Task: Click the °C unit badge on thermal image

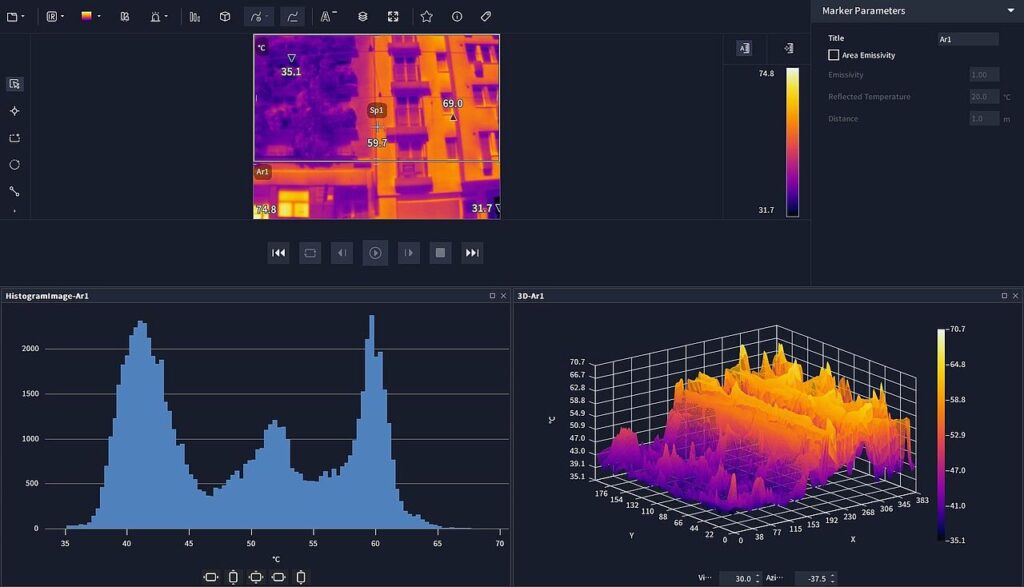Action: coord(261,48)
